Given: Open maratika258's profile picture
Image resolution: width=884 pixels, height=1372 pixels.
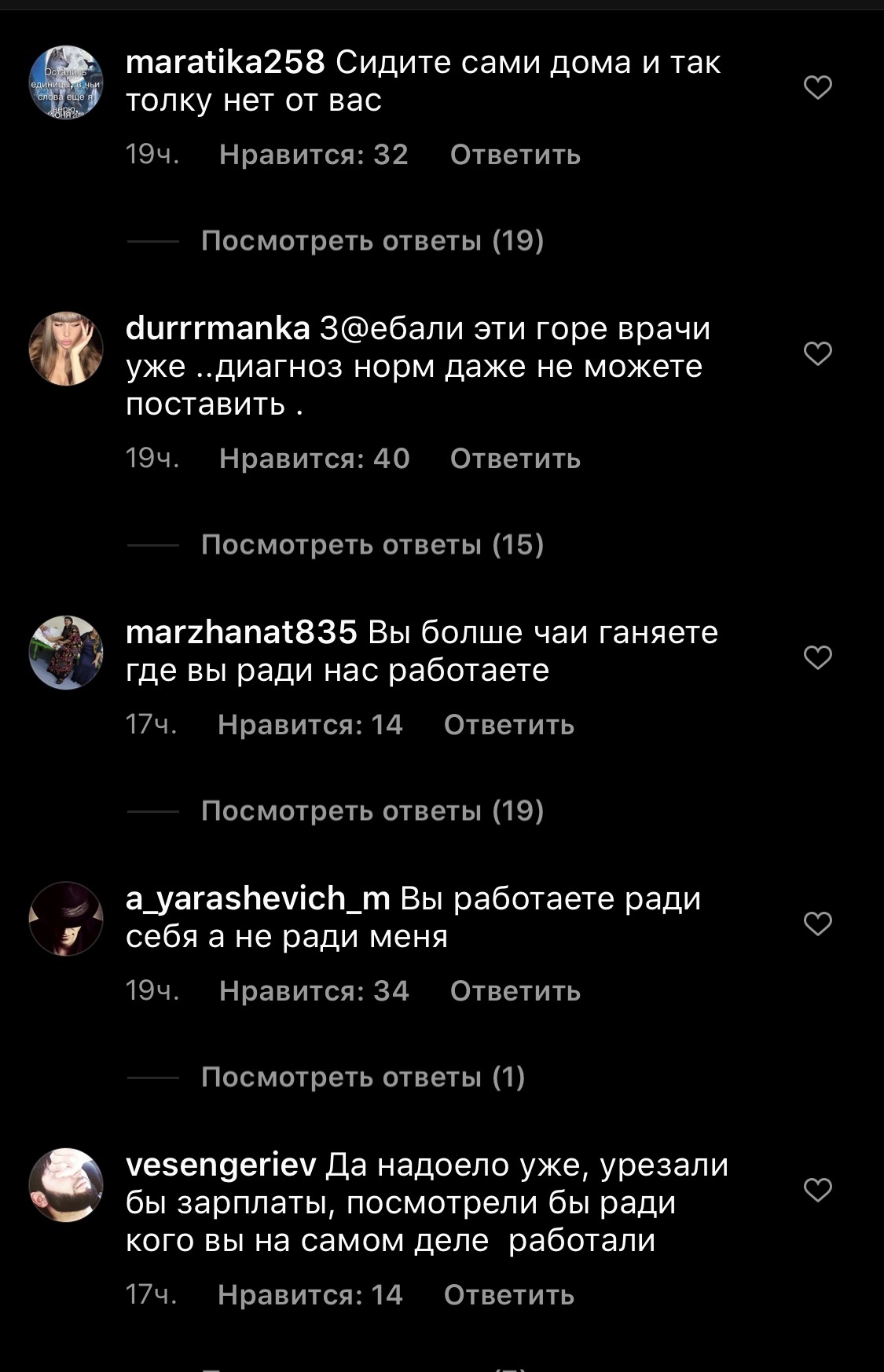Looking at the screenshot, I should (x=66, y=82).
